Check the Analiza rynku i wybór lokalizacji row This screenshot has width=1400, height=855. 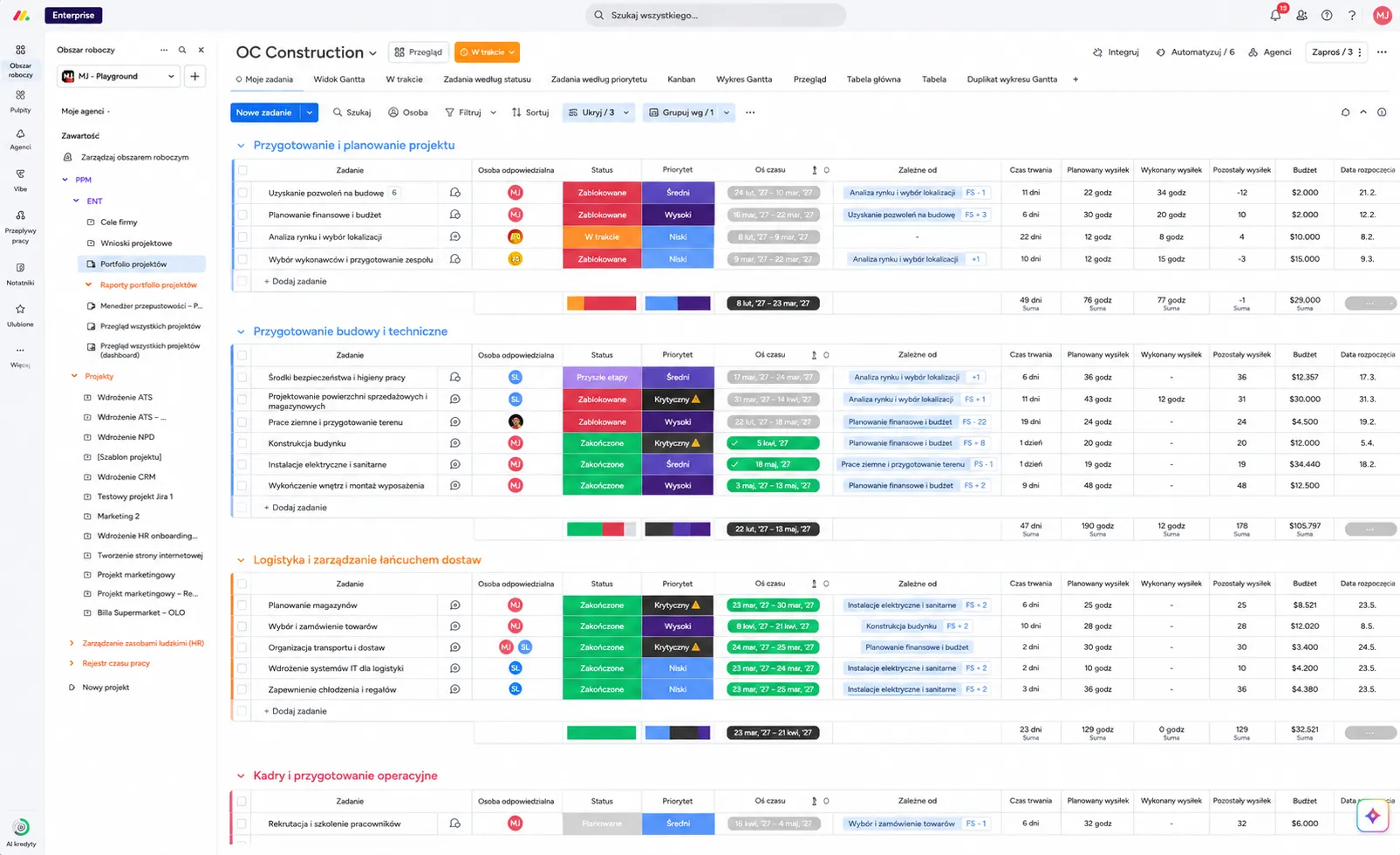click(242, 236)
